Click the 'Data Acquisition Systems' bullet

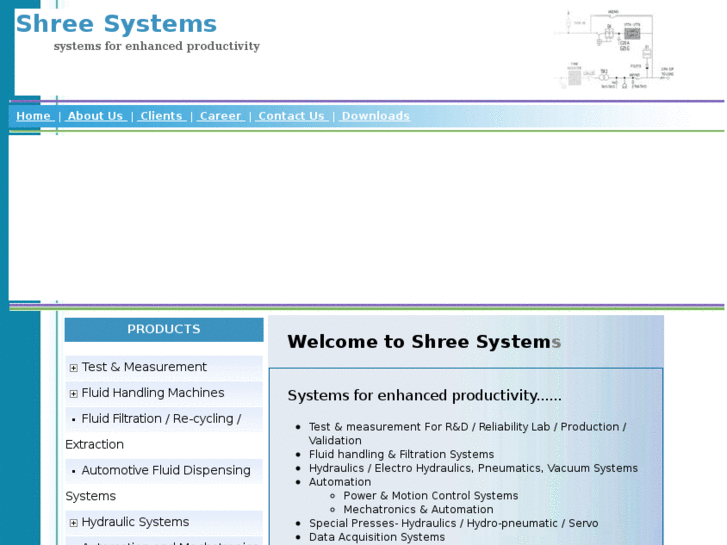(x=377, y=537)
